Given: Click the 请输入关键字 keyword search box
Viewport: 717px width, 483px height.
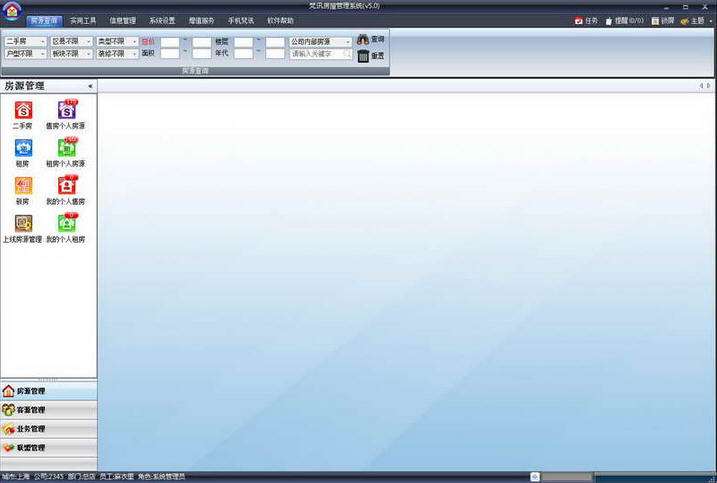Looking at the screenshot, I should [321, 54].
